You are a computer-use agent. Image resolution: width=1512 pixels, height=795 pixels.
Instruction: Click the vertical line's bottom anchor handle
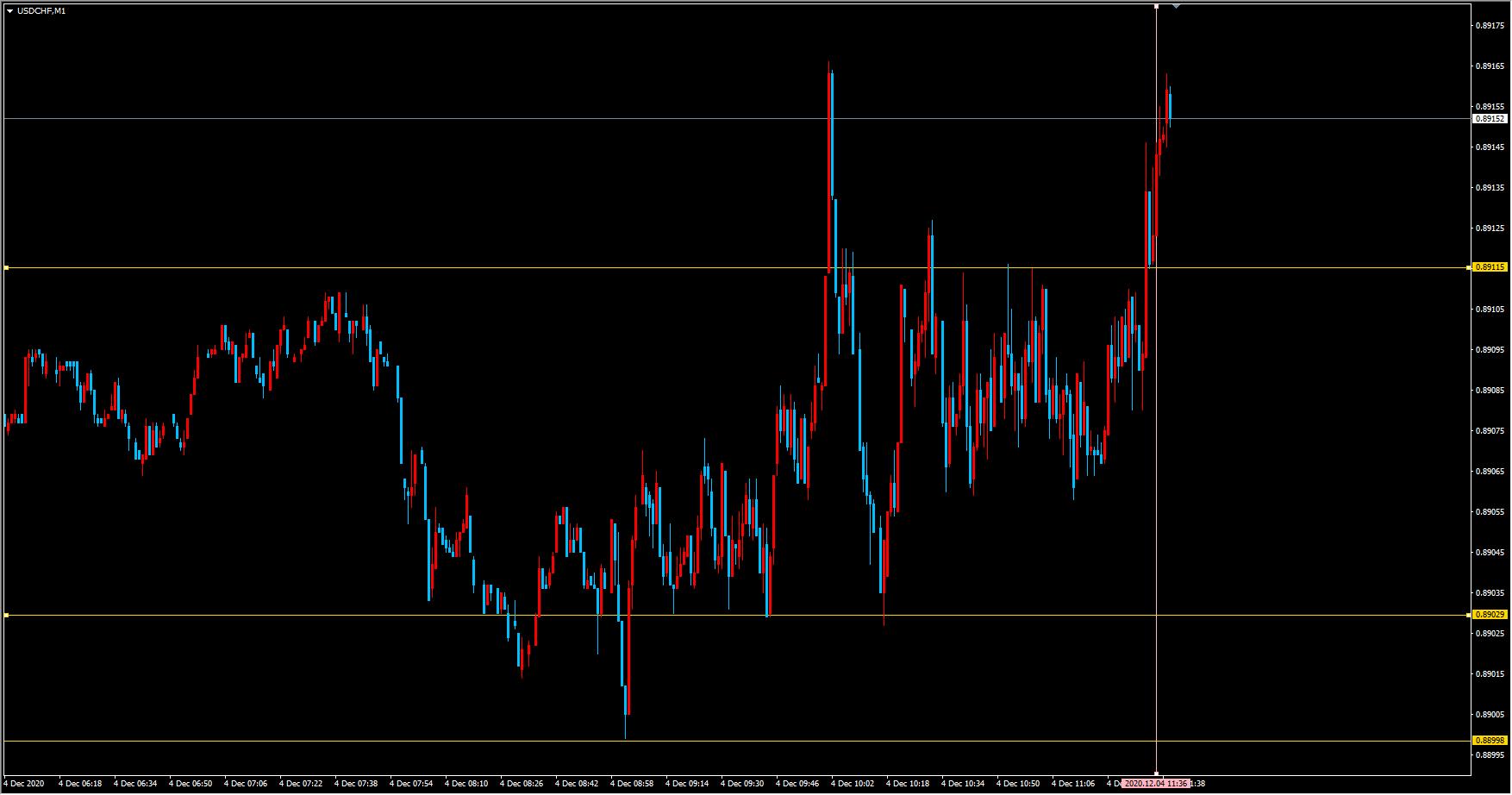(x=1156, y=773)
